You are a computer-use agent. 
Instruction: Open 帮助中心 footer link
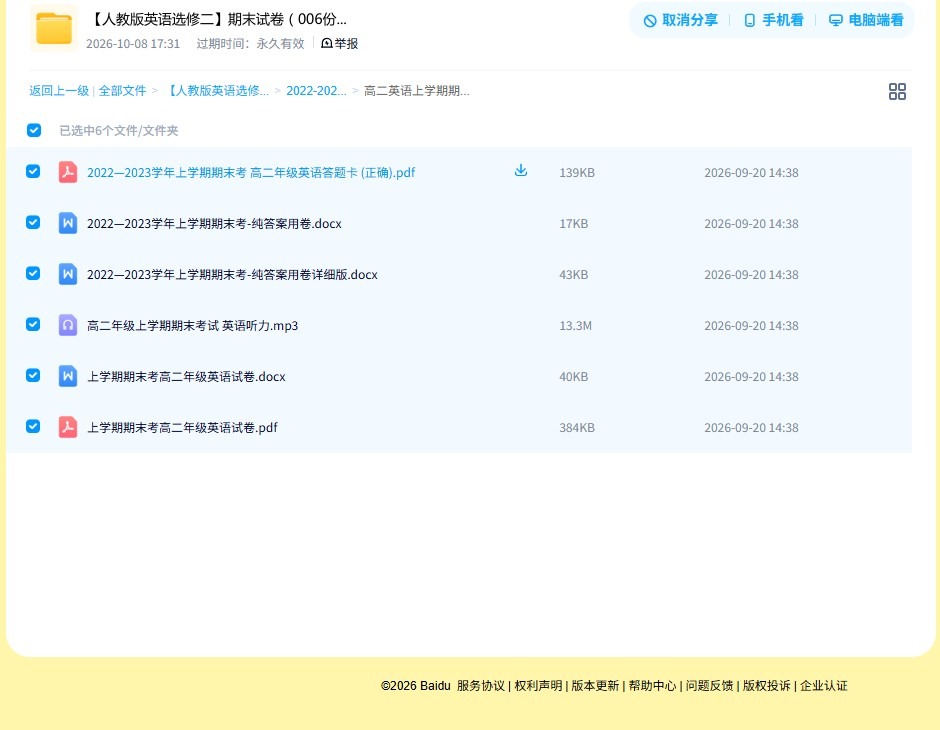point(652,686)
